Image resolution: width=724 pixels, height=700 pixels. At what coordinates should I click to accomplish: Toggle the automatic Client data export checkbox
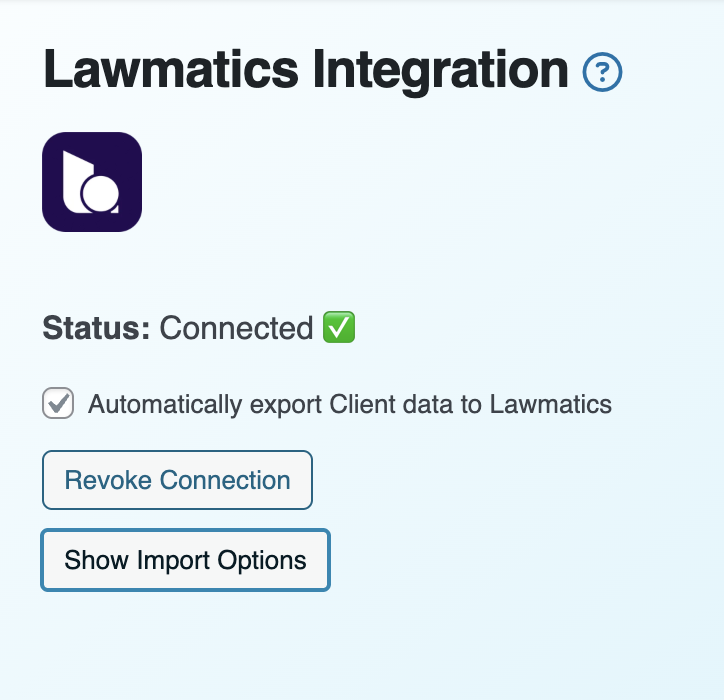(x=58, y=403)
